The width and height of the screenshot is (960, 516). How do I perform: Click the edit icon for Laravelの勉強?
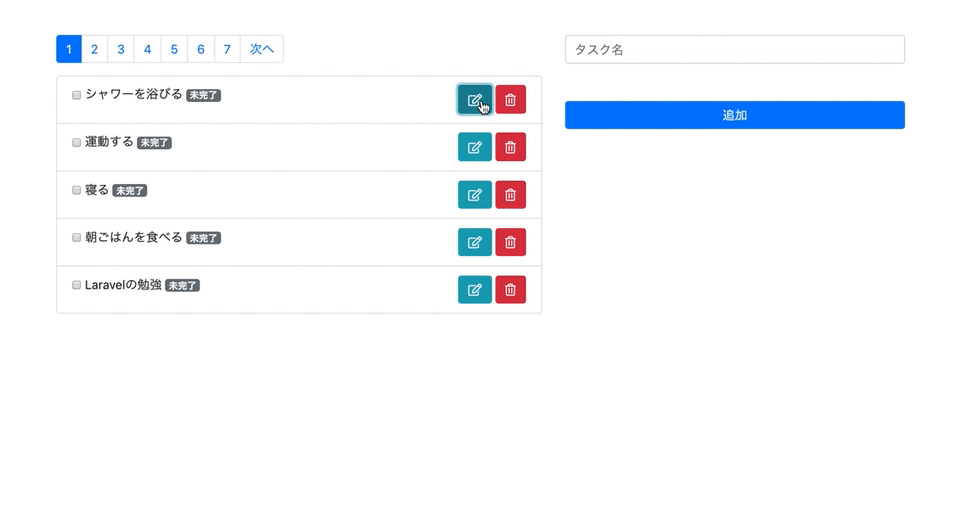[x=474, y=290]
